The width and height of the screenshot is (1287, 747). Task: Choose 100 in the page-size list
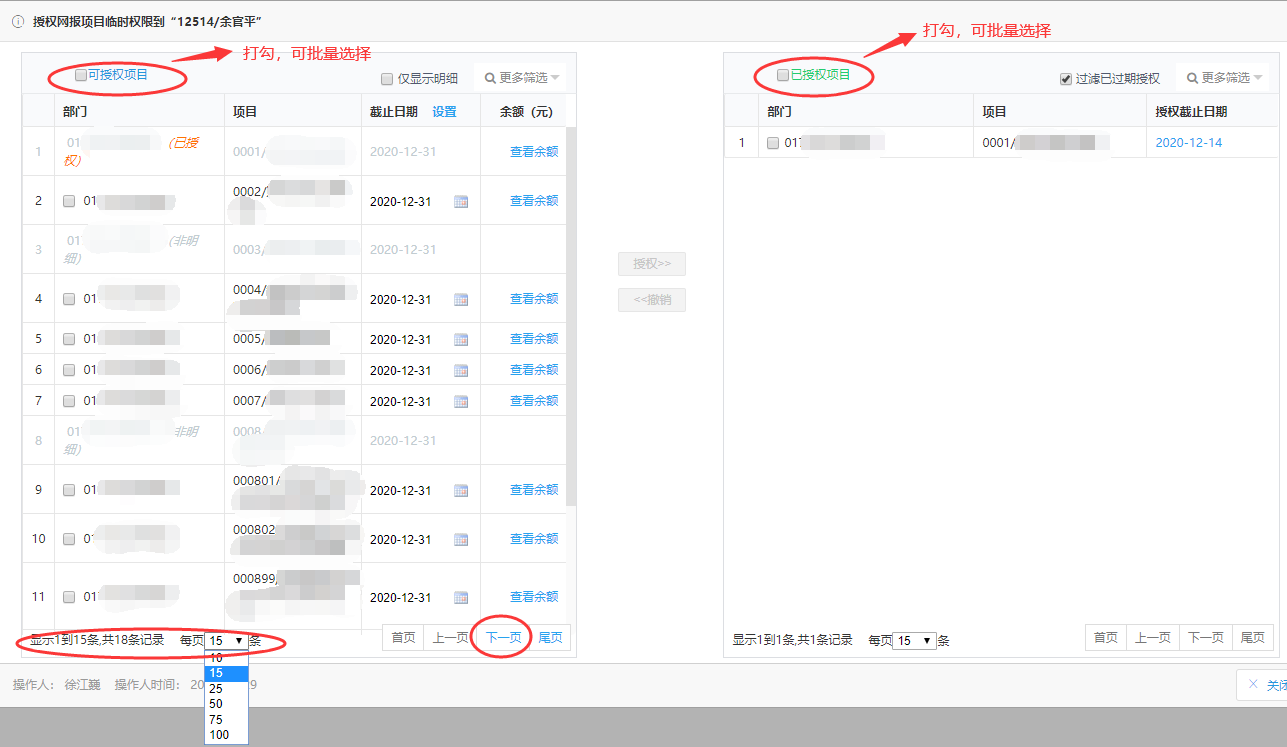[219, 735]
